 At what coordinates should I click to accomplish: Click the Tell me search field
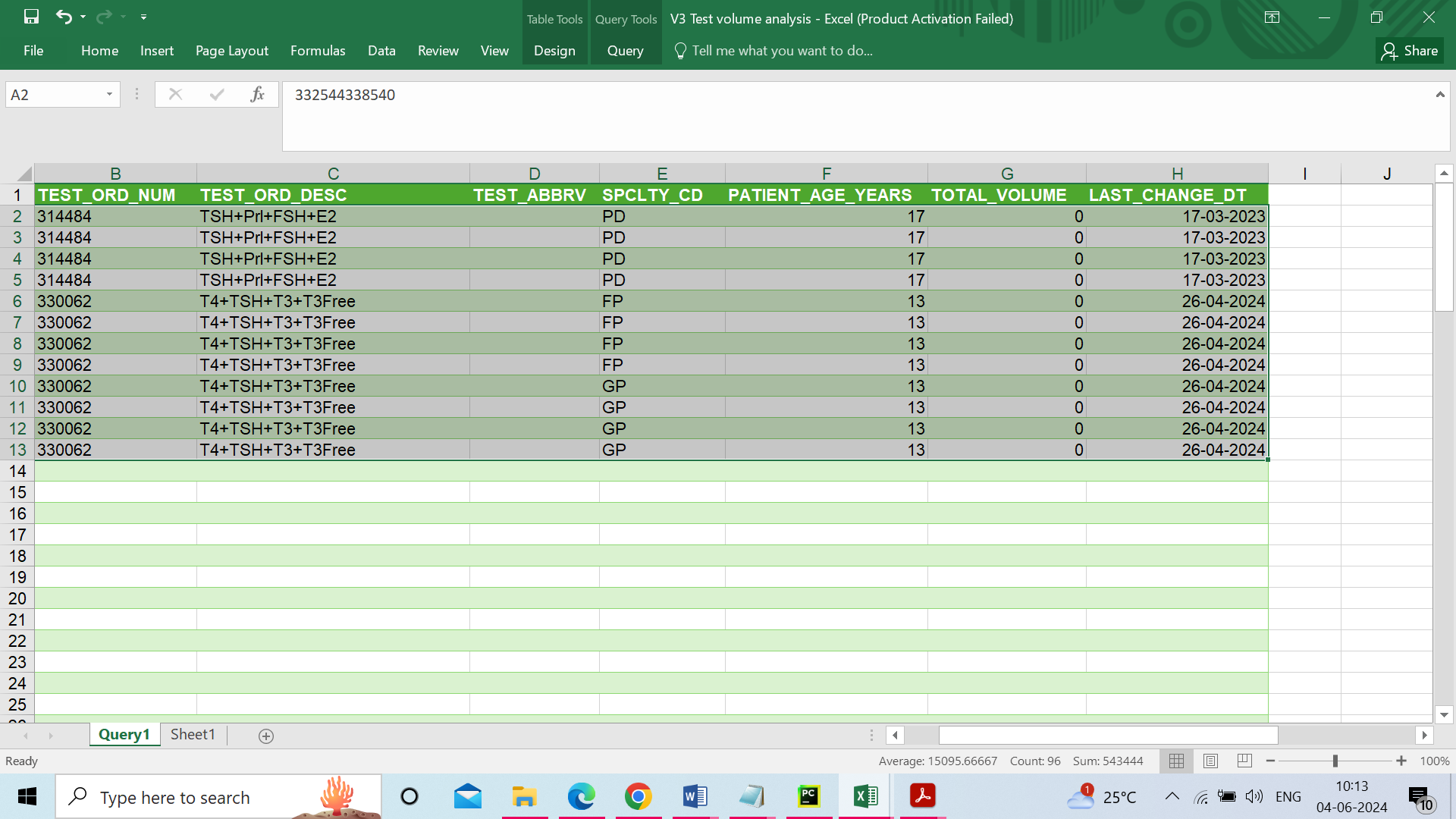click(782, 51)
